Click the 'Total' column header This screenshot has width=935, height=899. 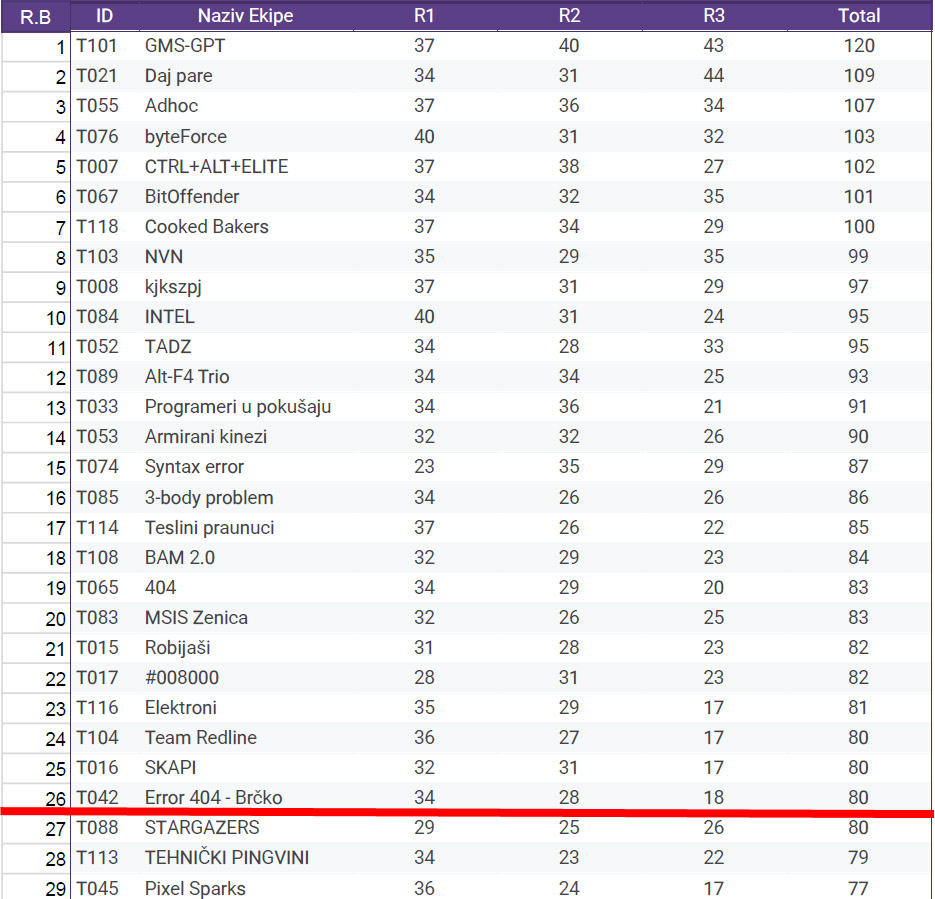pos(859,16)
